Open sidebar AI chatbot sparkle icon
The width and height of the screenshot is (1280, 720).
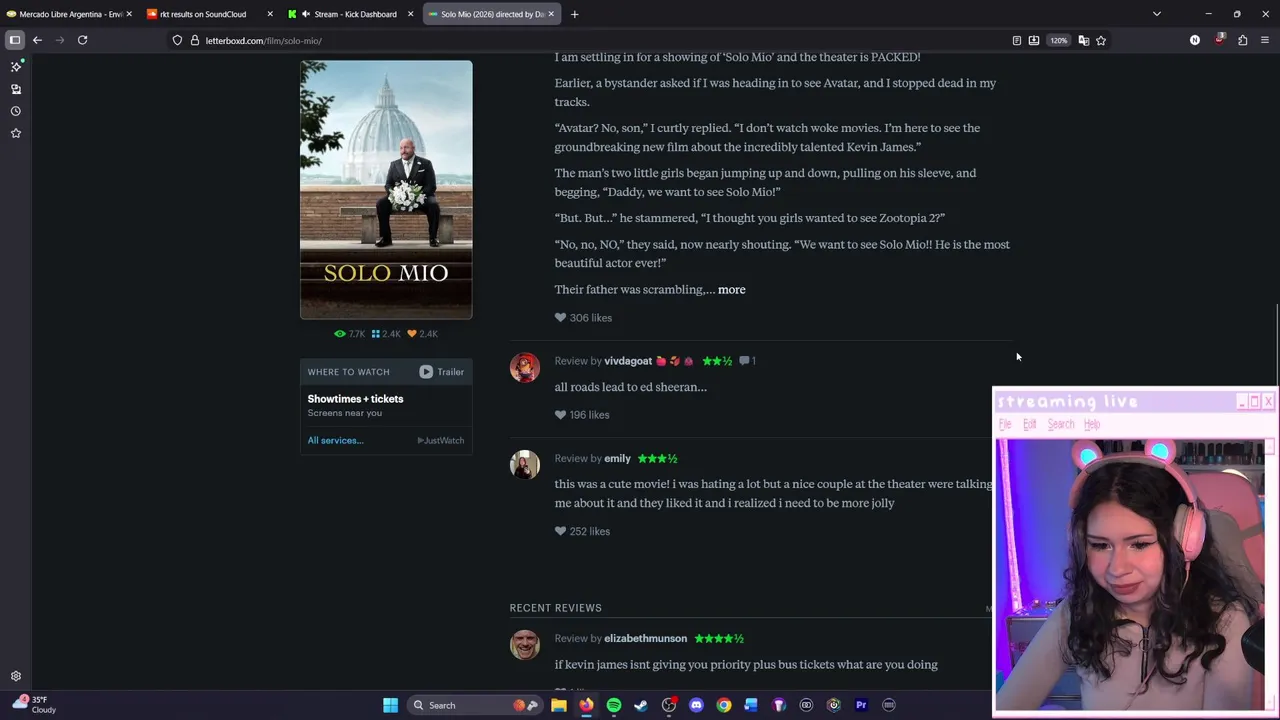click(x=16, y=66)
